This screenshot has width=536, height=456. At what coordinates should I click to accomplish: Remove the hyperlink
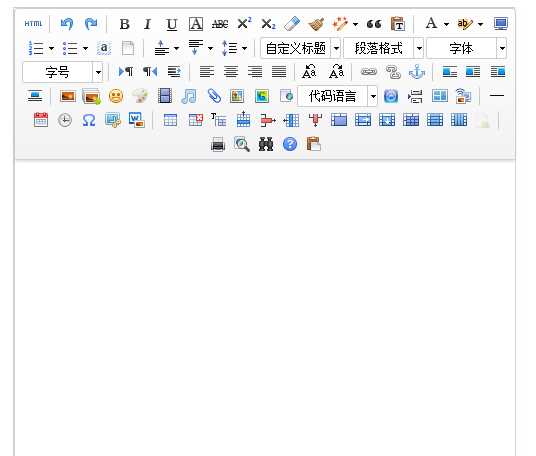coord(393,72)
